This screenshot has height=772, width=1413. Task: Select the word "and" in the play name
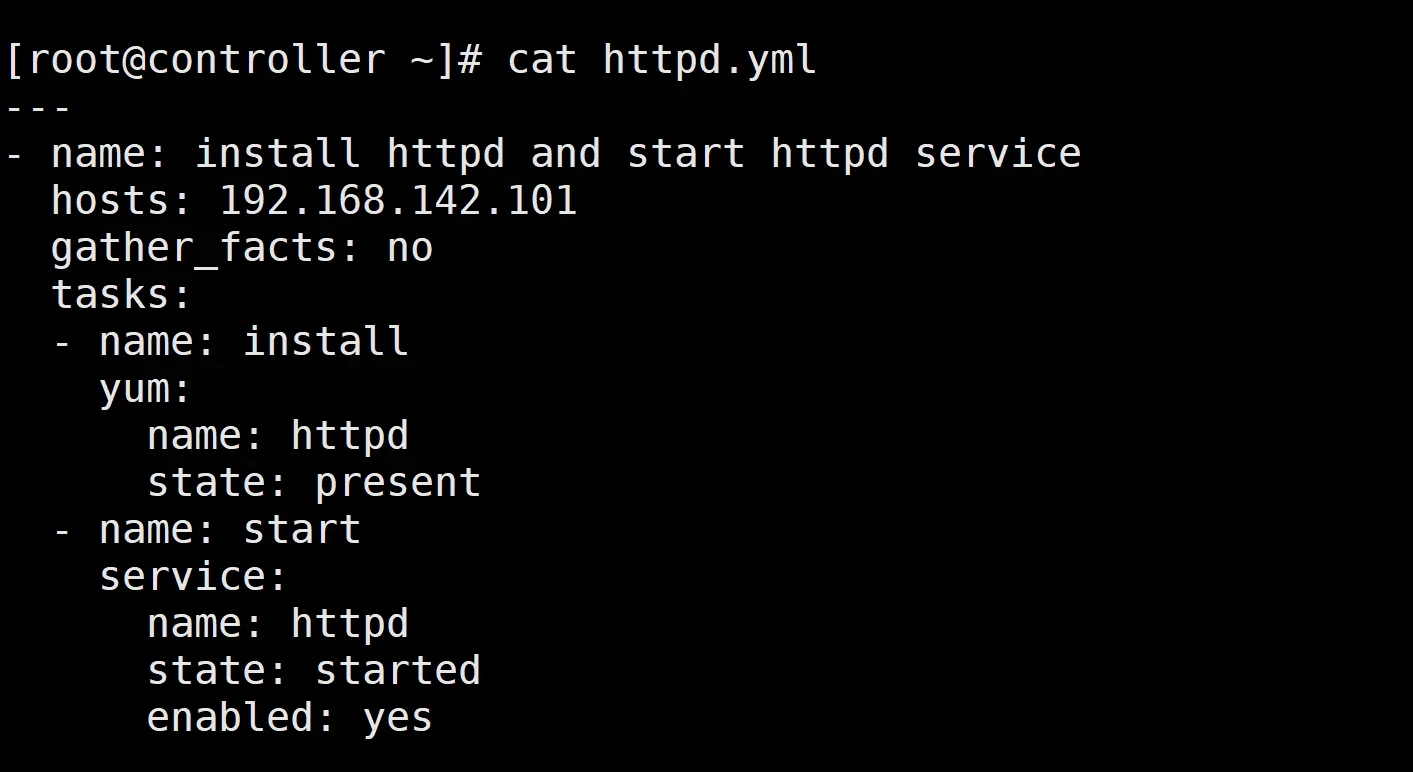pyautogui.click(x=566, y=154)
